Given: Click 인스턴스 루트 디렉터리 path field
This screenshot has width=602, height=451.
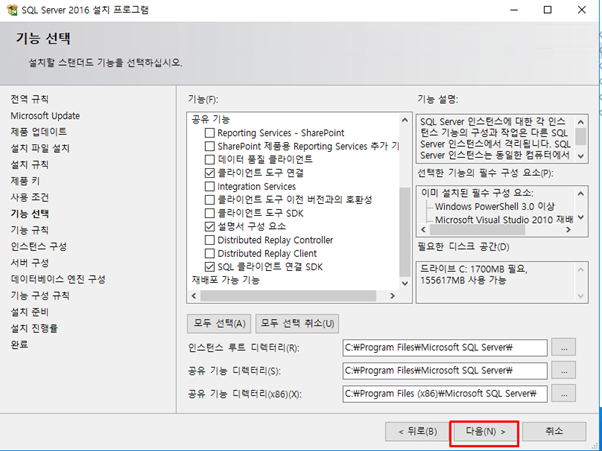Looking at the screenshot, I should [x=445, y=348].
